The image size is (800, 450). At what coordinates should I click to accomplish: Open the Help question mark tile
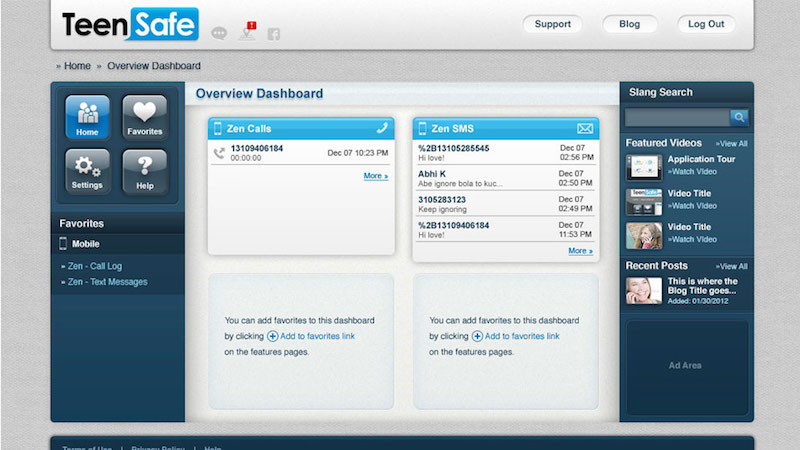(x=144, y=170)
